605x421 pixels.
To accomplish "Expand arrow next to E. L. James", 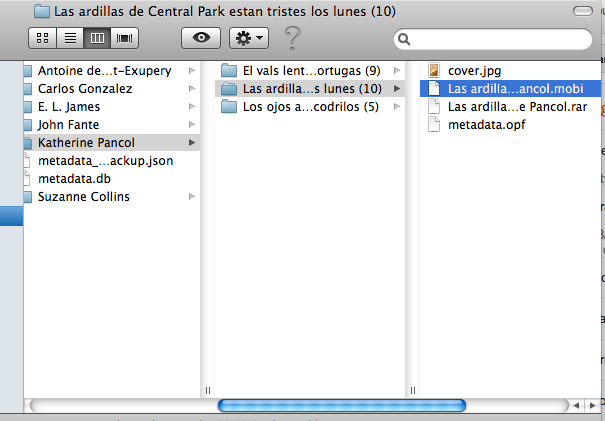I will (192, 107).
